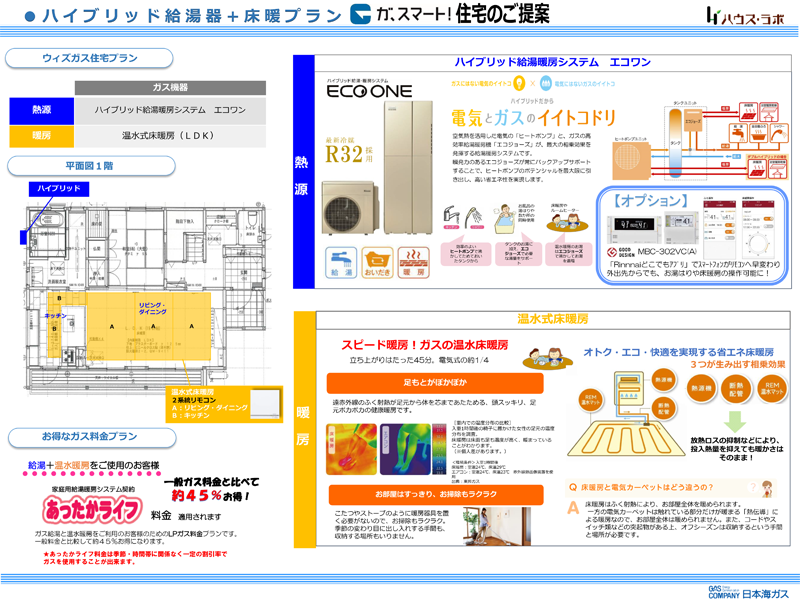The image size is (800, 600).
Task: Click the orange A answer letter
Action: (573, 508)
